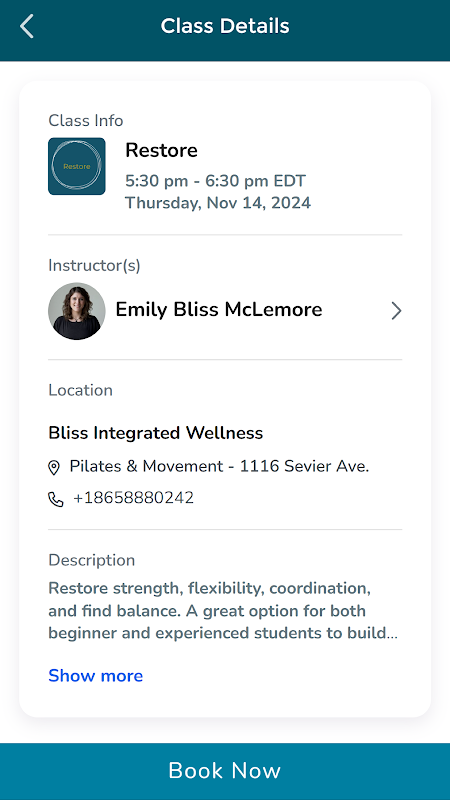Tap the Thursday, Nov 14, 2024 date
Viewport: 450px width, 800px height.
tap(218, 203)
